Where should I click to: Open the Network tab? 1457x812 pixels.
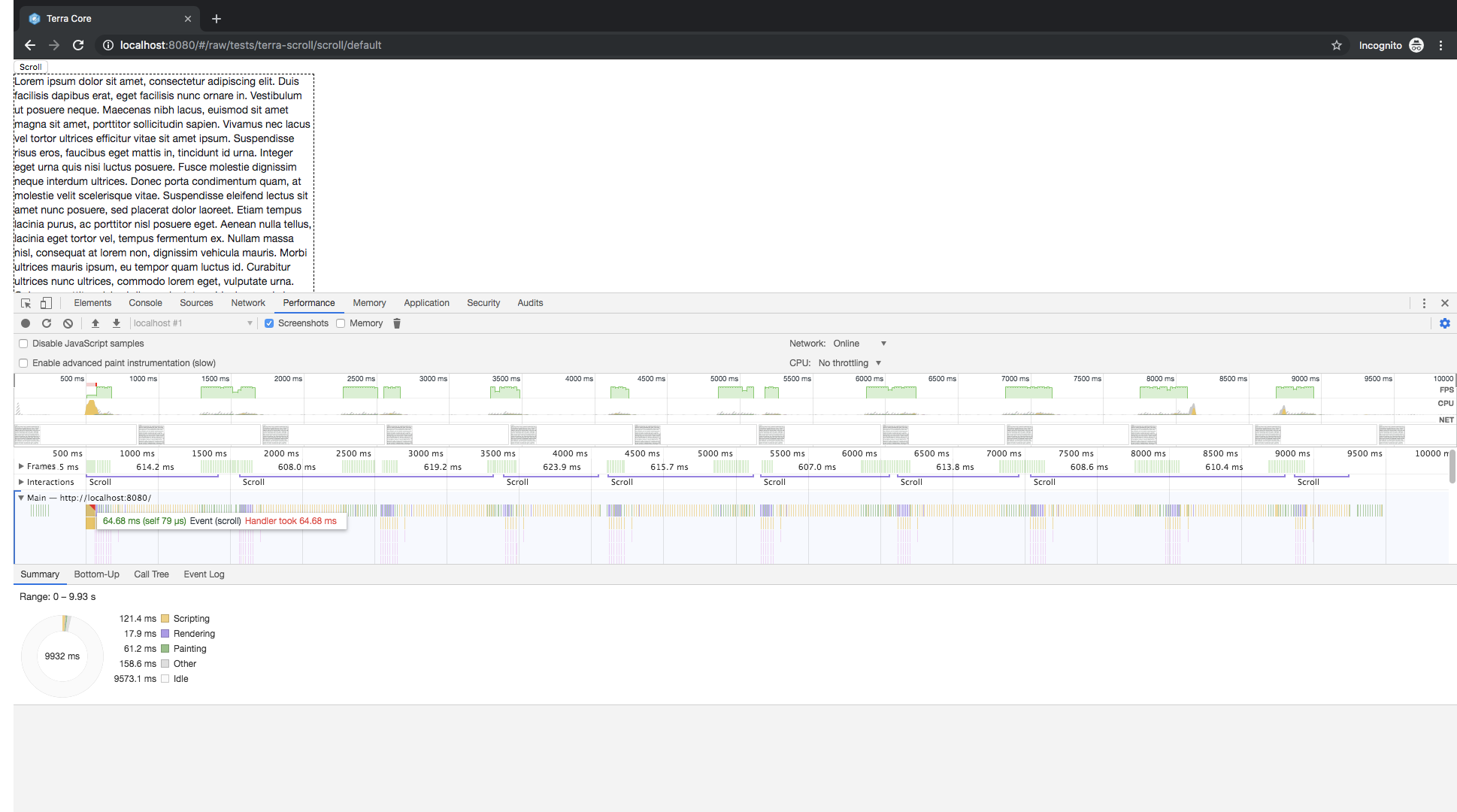point(248,303)
